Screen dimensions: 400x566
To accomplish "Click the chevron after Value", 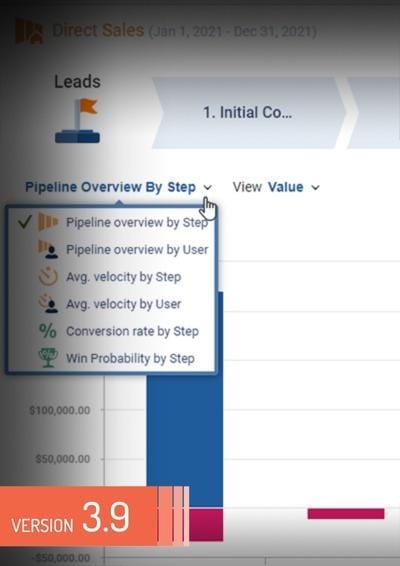I will (316, 188).
